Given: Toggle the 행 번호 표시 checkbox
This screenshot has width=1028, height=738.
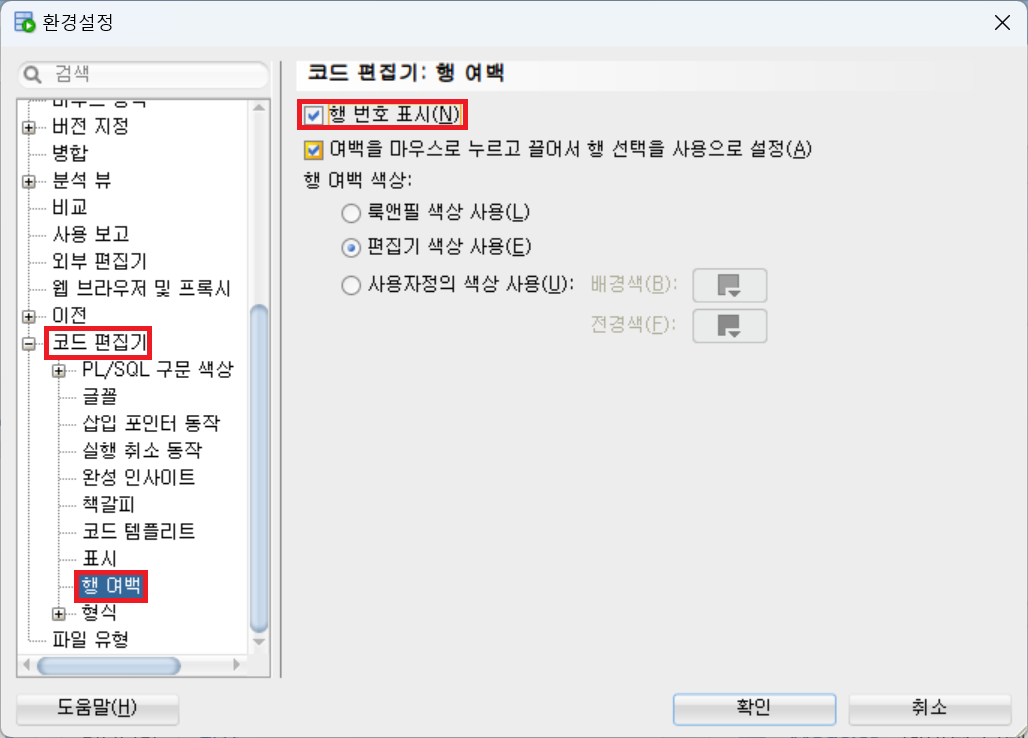Looking at the screenshot, I should pyautogui.click(x=313, y=115).
